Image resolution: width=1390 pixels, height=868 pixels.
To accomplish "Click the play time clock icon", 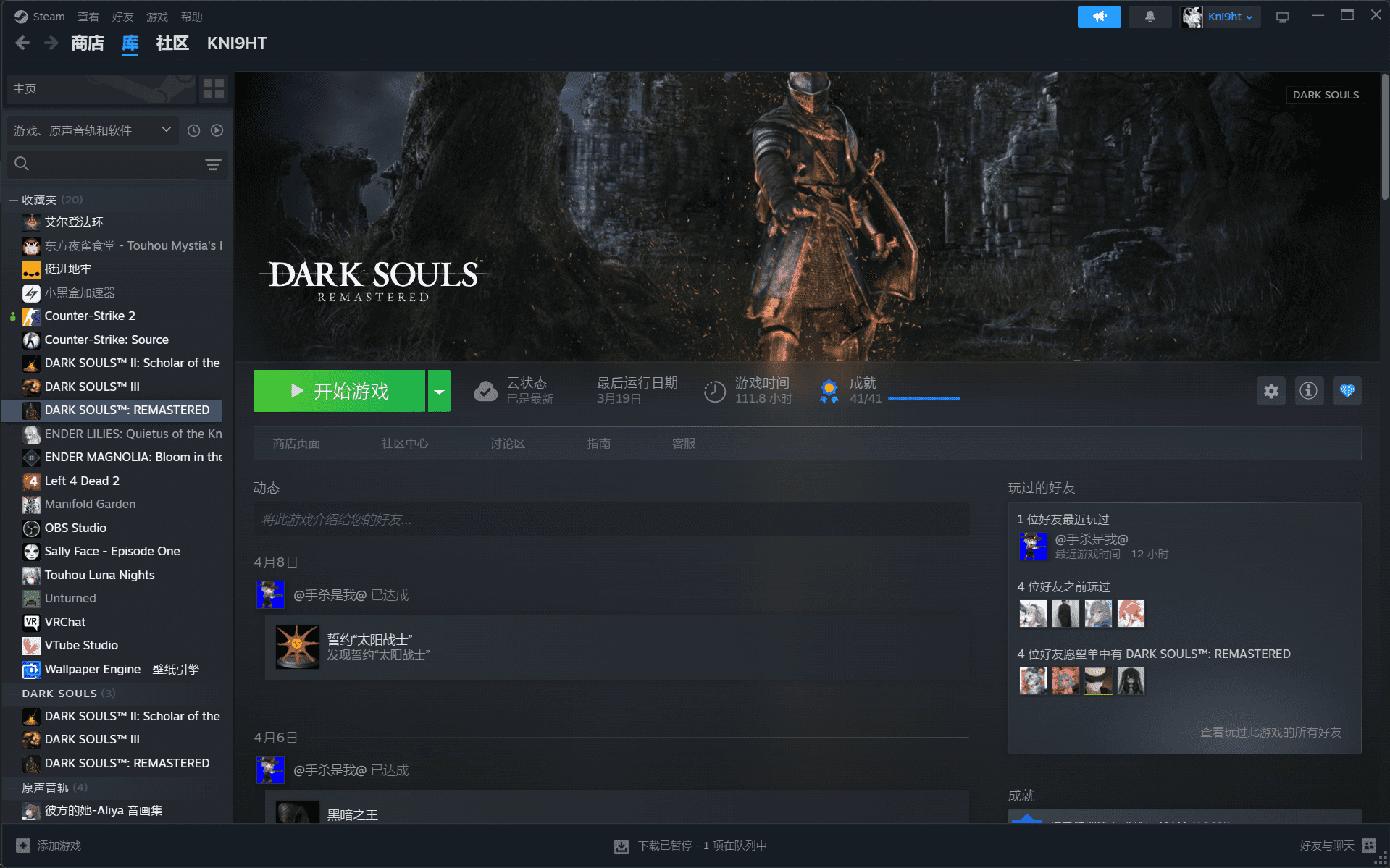I will (714, 391).
